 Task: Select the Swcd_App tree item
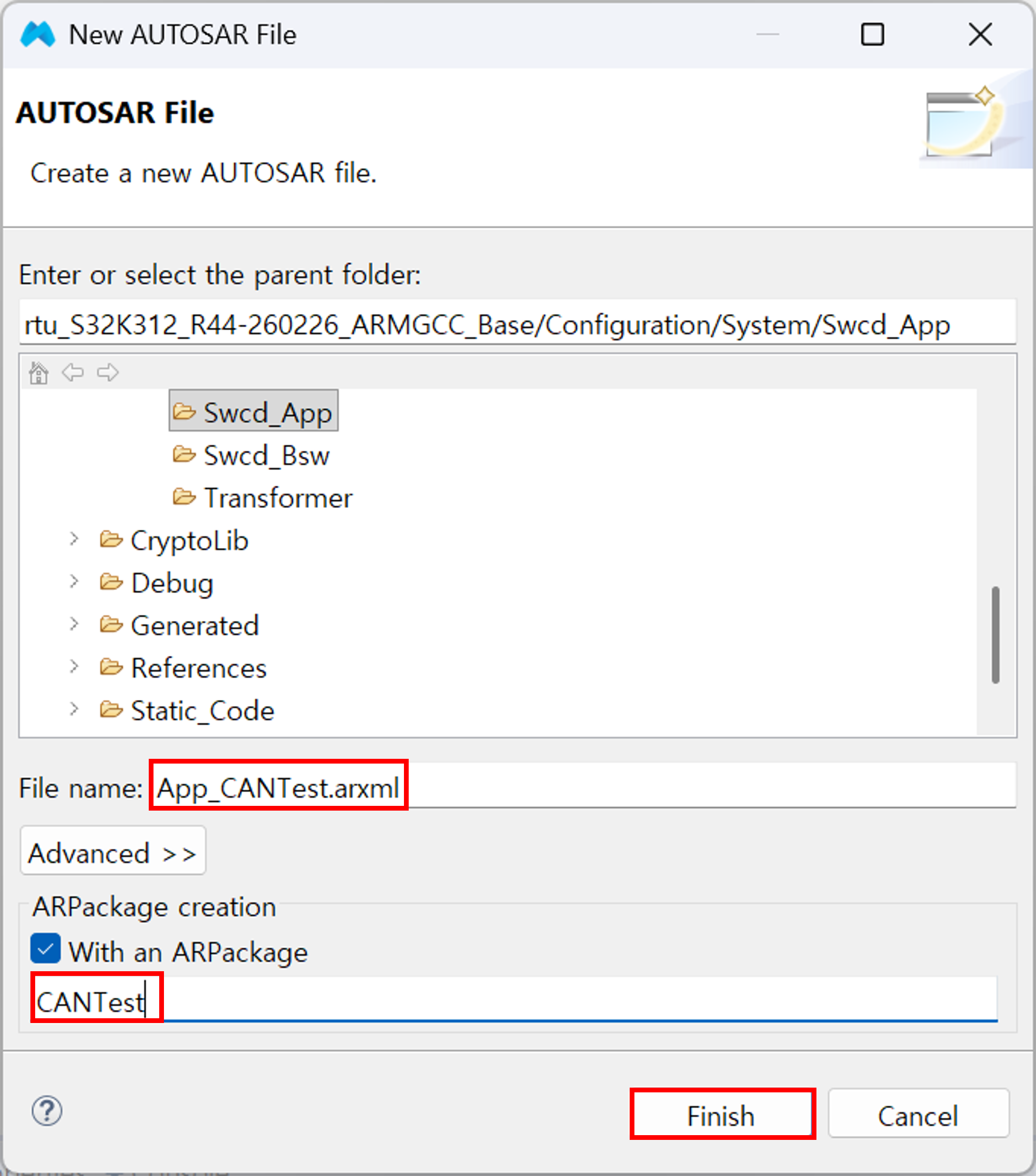[x=253, y=411]
